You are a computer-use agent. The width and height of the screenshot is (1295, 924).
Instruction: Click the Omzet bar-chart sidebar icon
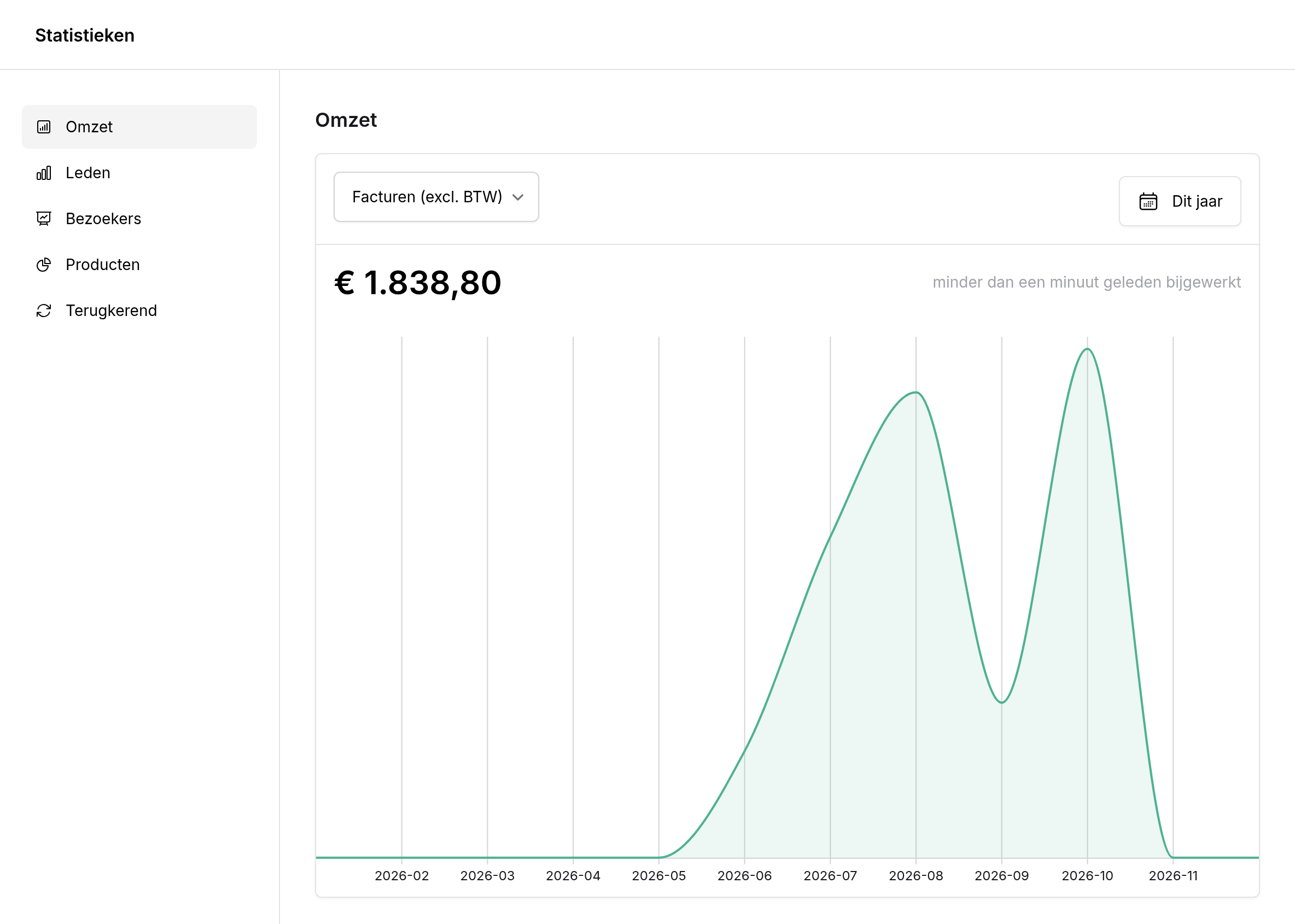click(44, 127)
